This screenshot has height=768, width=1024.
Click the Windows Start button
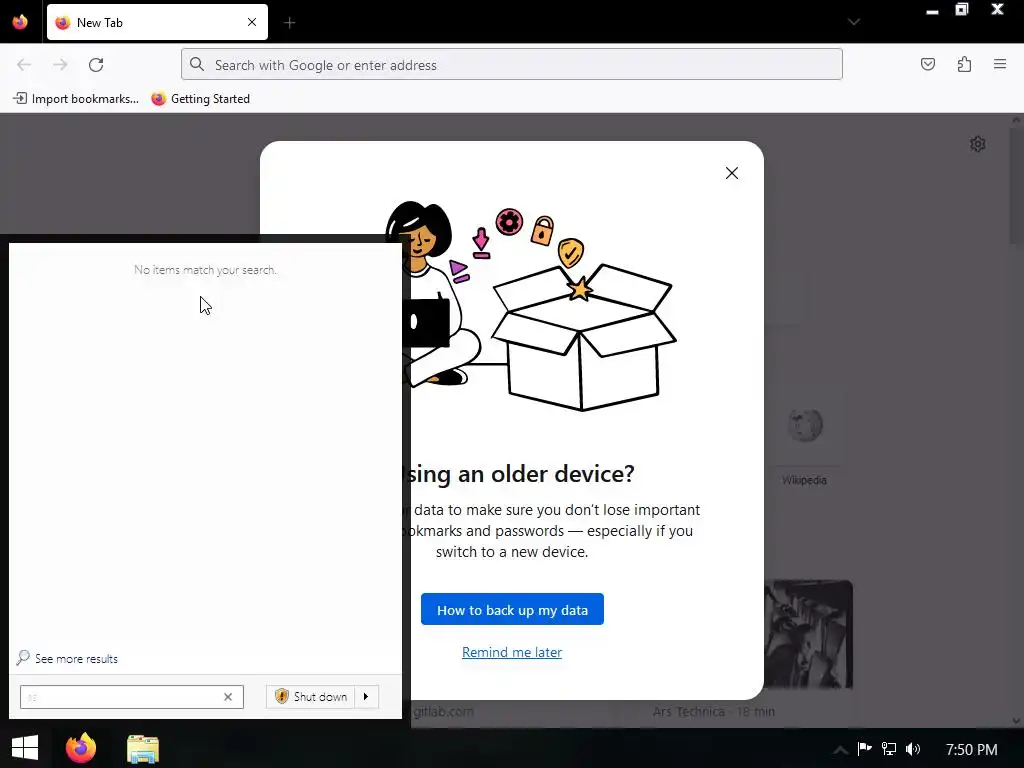25,748
